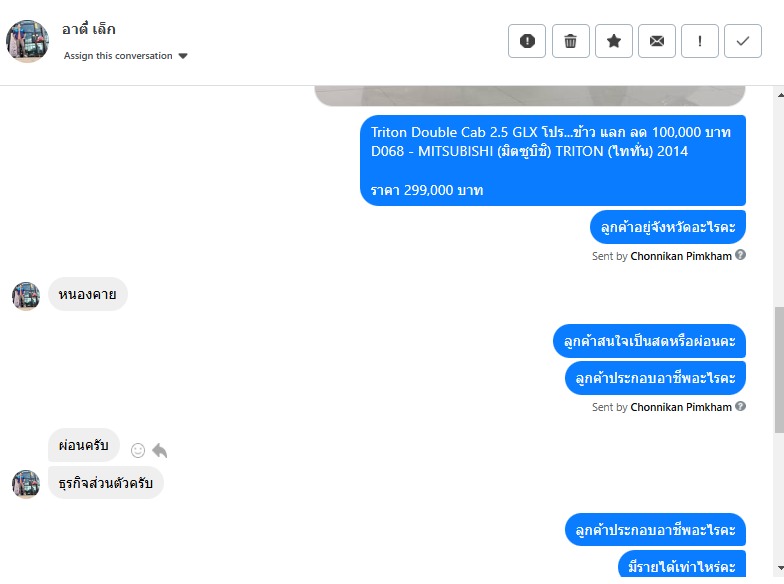This screenshot has height=584, width=784.
Task: Click the dropdown arrow beside Assign this conversation
Action: click(x=183, y=56)
